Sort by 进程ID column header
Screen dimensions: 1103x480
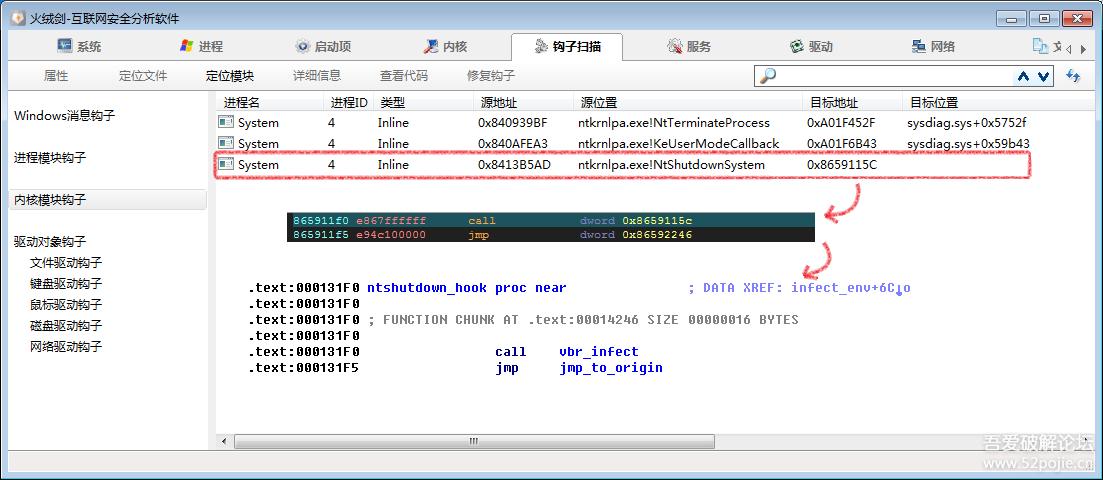(350, 103)
